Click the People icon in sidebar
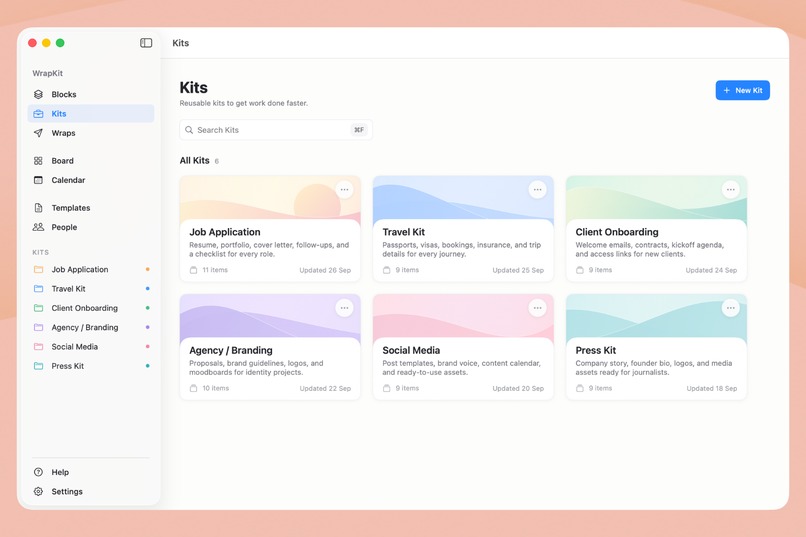 coord(38,227)
